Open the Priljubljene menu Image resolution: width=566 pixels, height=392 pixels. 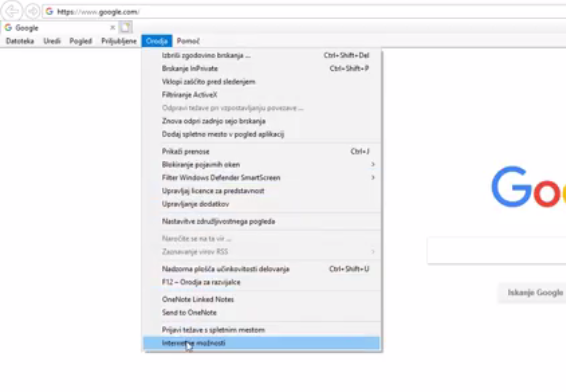pos(119,41)
